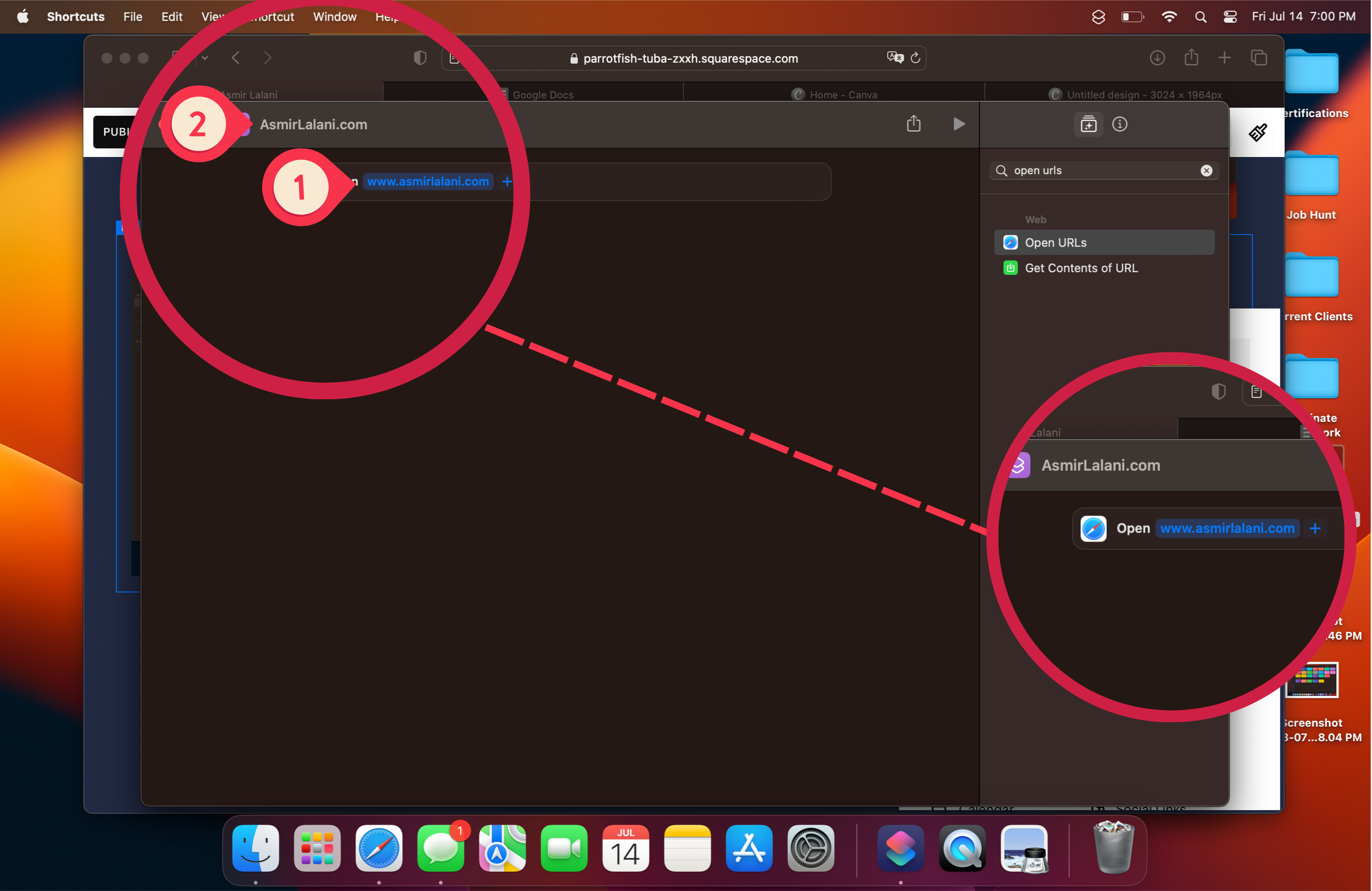Image resolution: width=1372 pixels, height=891 pixels.
Task: Click the Spotlight search icon
Action: [x=1200, y=16]
